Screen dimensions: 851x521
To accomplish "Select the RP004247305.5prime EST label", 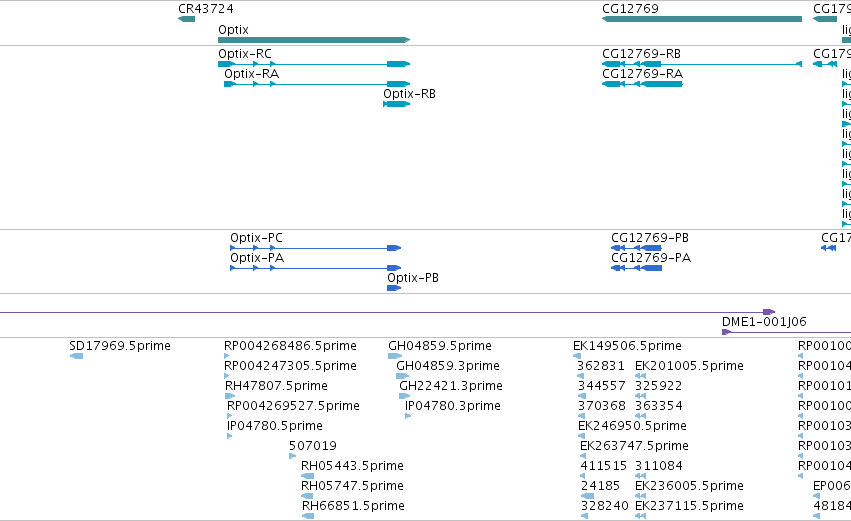I will (290, 366).
